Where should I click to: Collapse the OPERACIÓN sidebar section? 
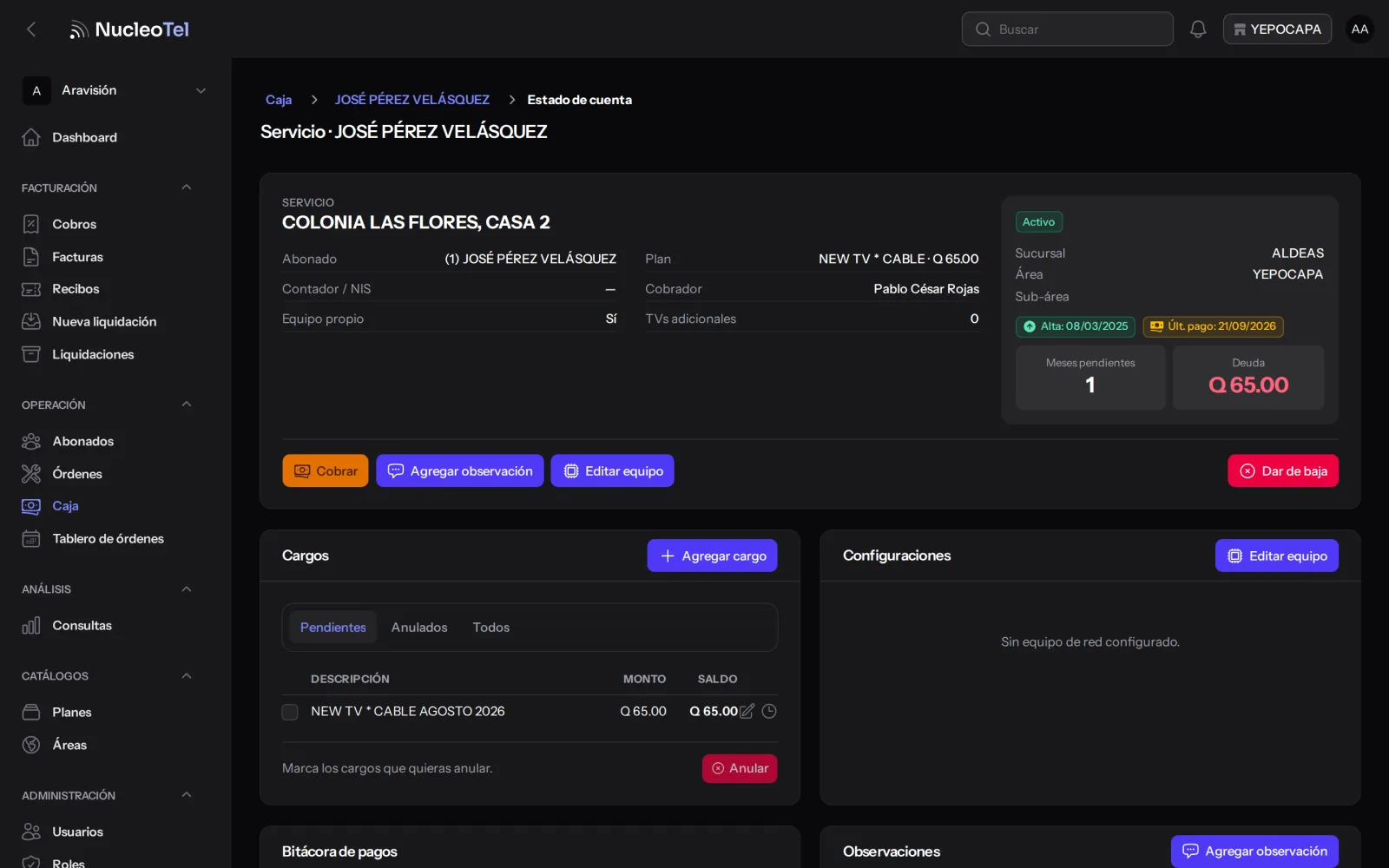(186, 404)
